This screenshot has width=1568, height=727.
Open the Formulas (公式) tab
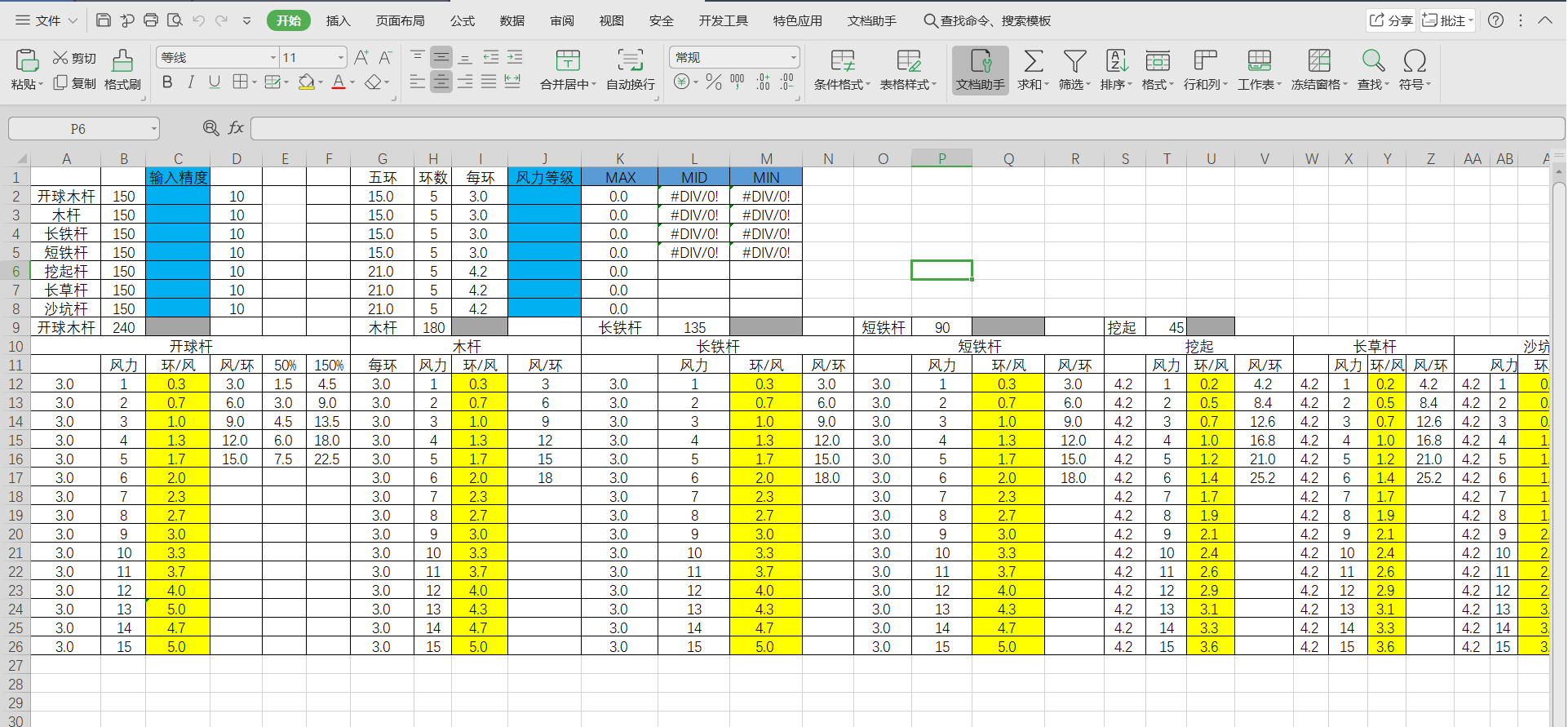462,20
